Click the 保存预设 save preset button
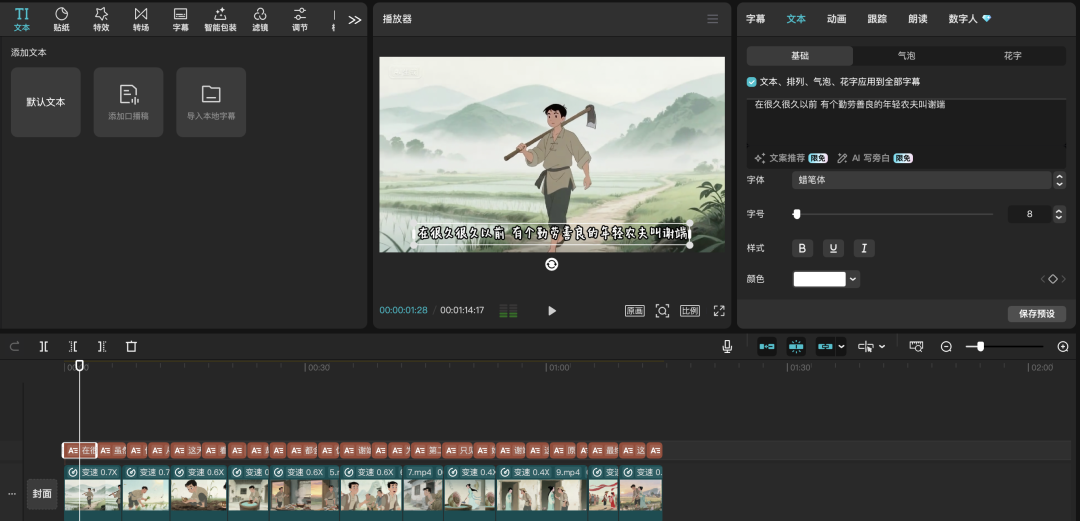This screenshot has height=521, width=1080. [x=1036, y=314]
